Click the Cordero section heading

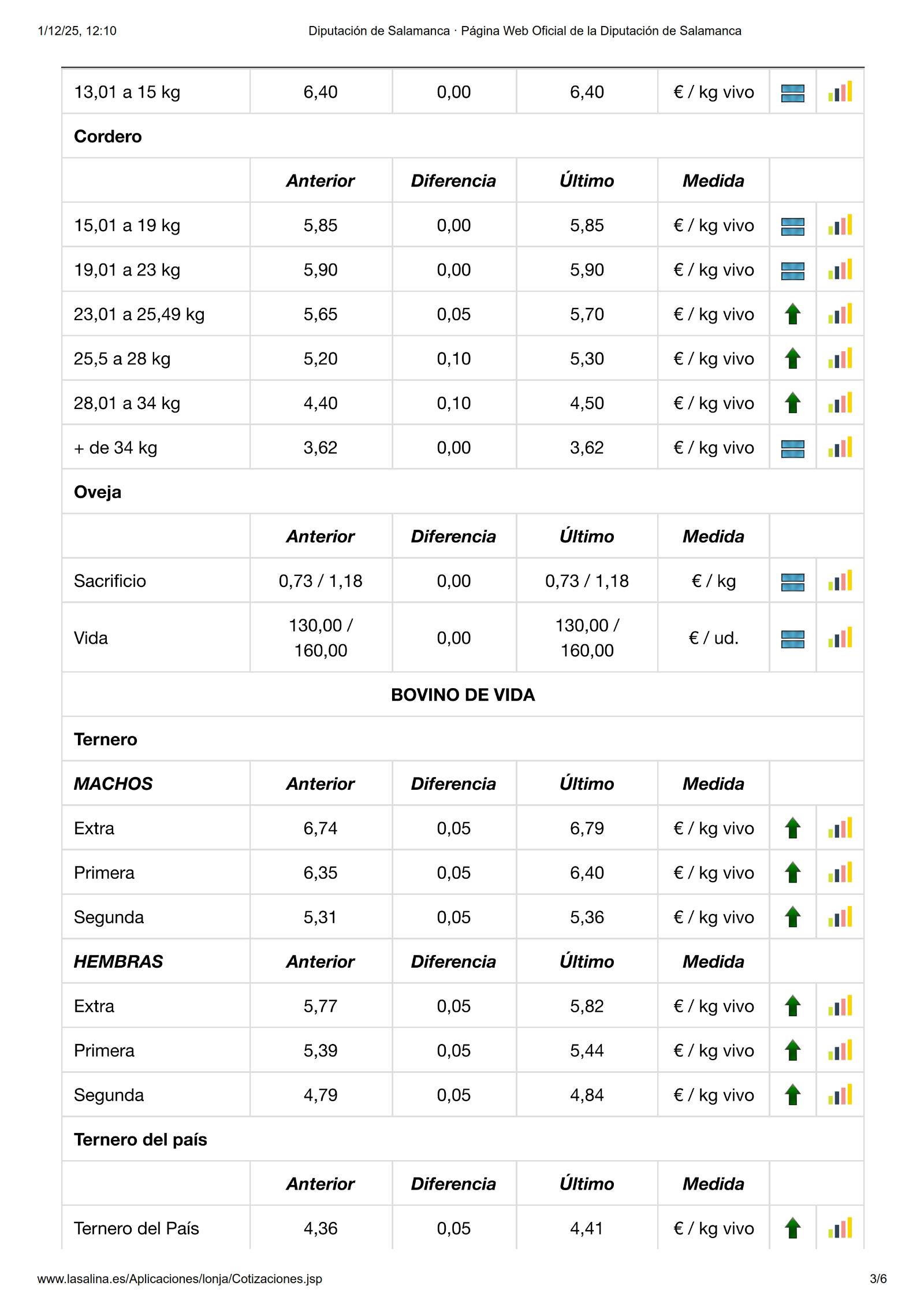point(108,137)
